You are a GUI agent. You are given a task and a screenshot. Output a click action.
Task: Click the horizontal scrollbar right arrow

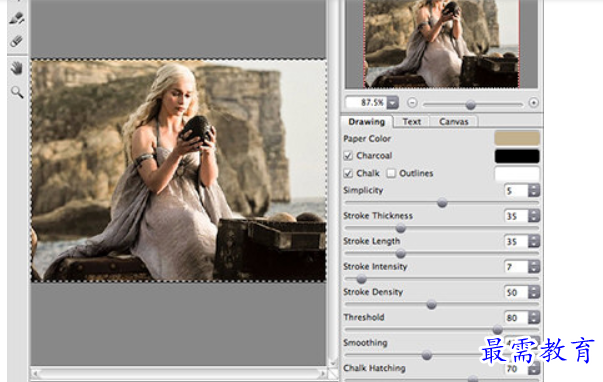click(x=323, y=373)
